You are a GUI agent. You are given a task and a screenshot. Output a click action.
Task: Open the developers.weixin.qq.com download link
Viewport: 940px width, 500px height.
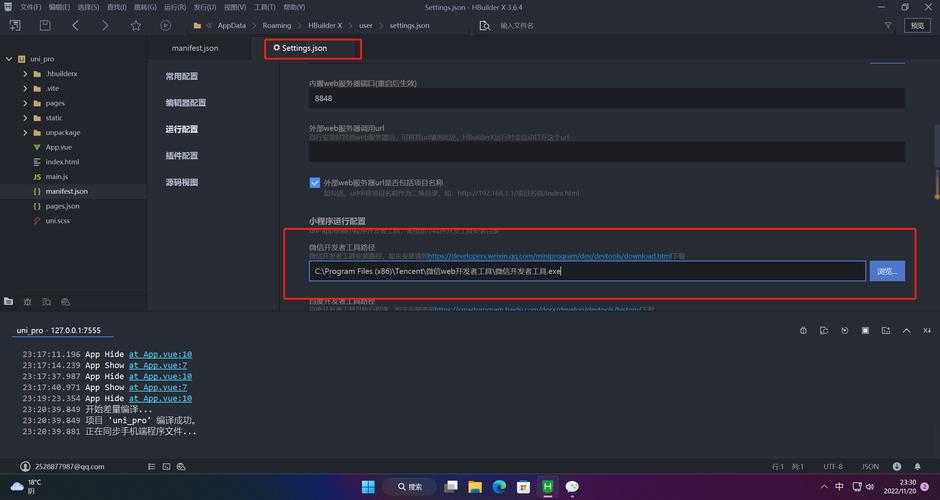[x=549, y=256]
